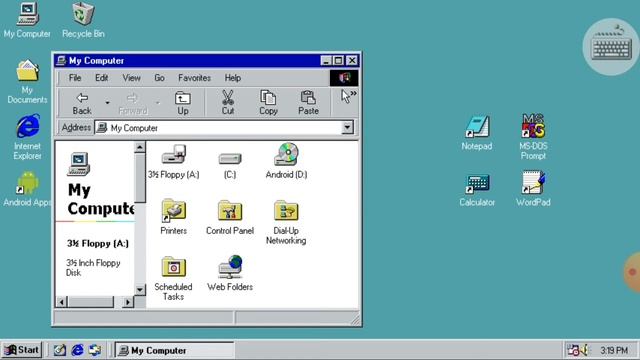Click Show Desktop quick launch icon

[60, 350]
